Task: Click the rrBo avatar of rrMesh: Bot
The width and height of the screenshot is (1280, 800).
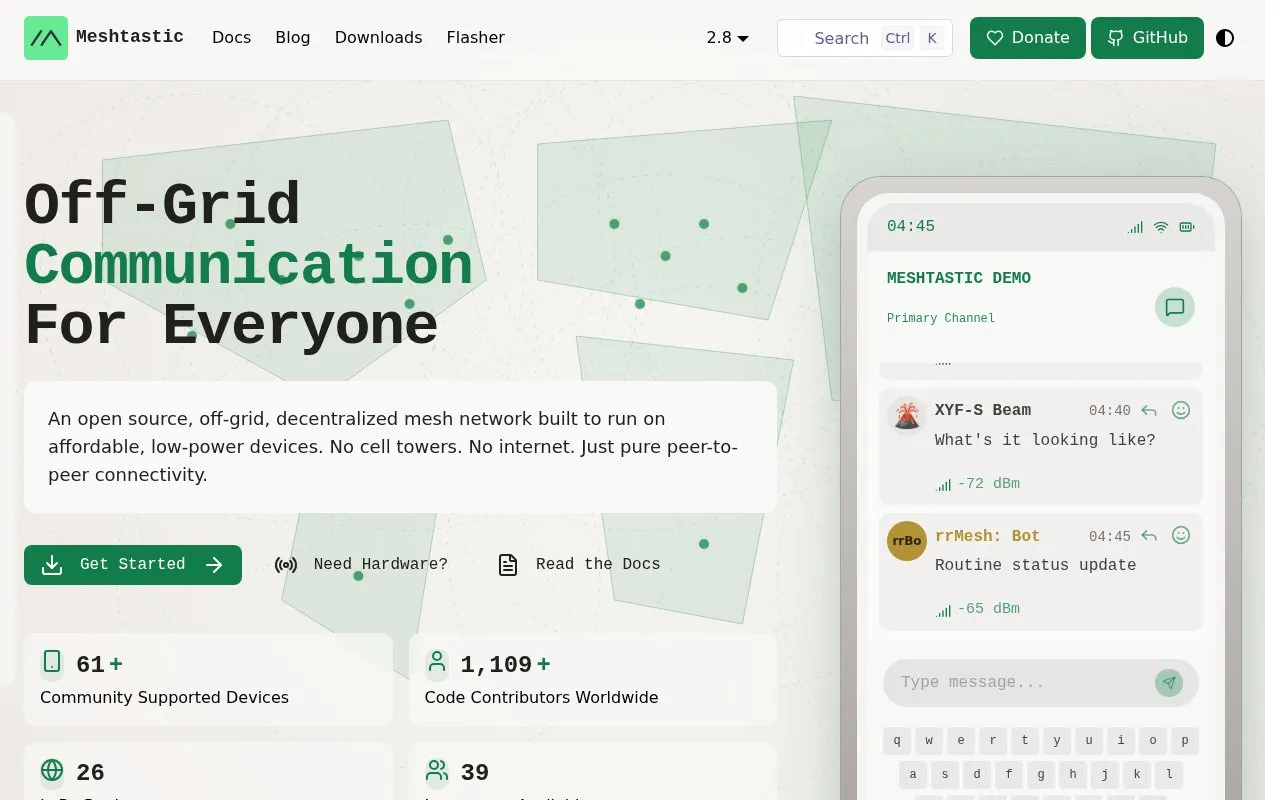Action: click(907, 541)
